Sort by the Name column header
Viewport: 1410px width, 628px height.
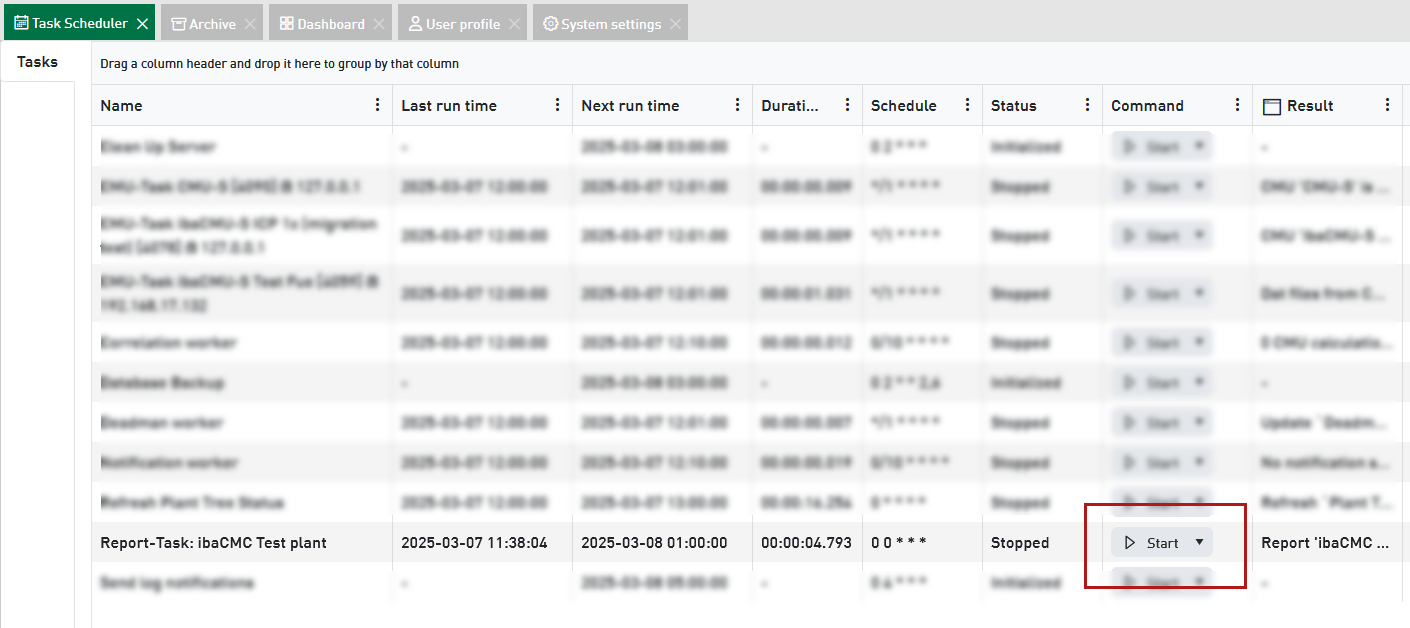pyautogui.click(x=122, y=105)
